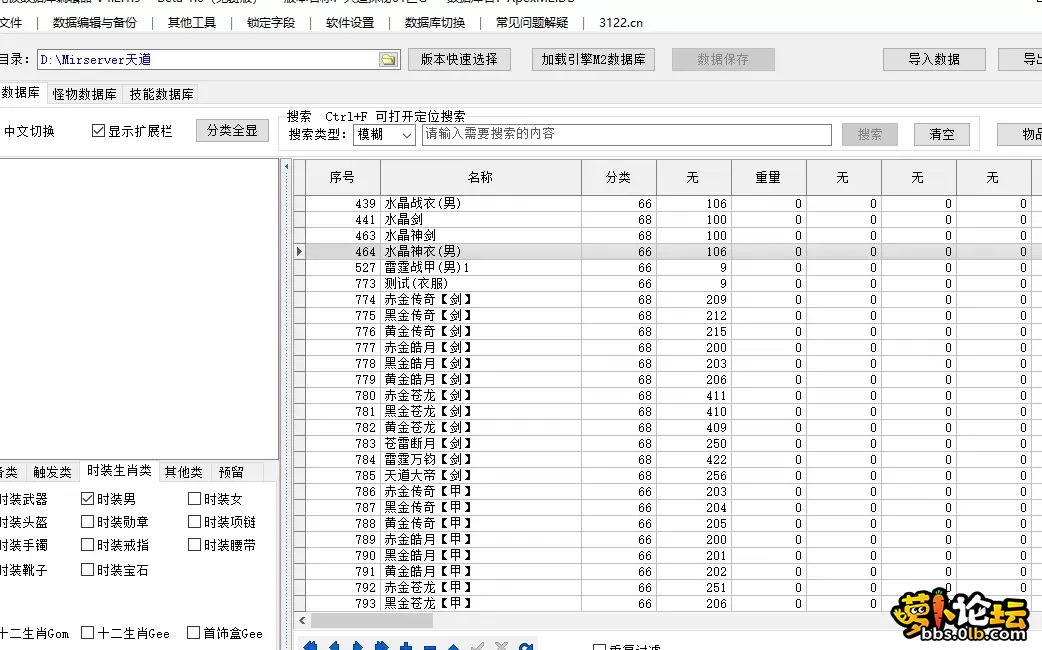The height and width of the screenshot is (650, 1042).
Task: Click the 版本快速选择 button
Action: pos(459,59)
